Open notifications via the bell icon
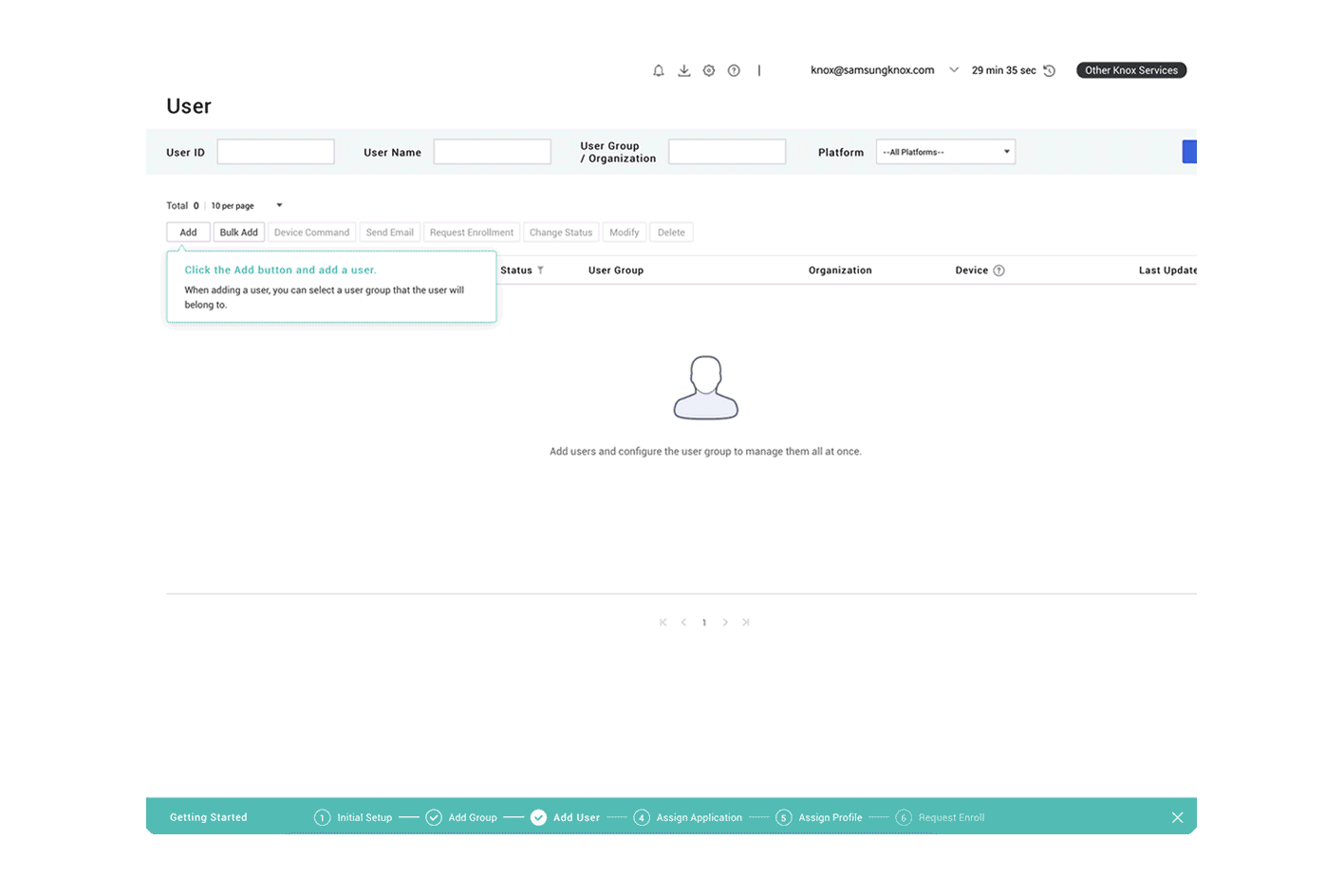Image resolution: width=1344 pixels, height=896 pixels. coord(658,70)
